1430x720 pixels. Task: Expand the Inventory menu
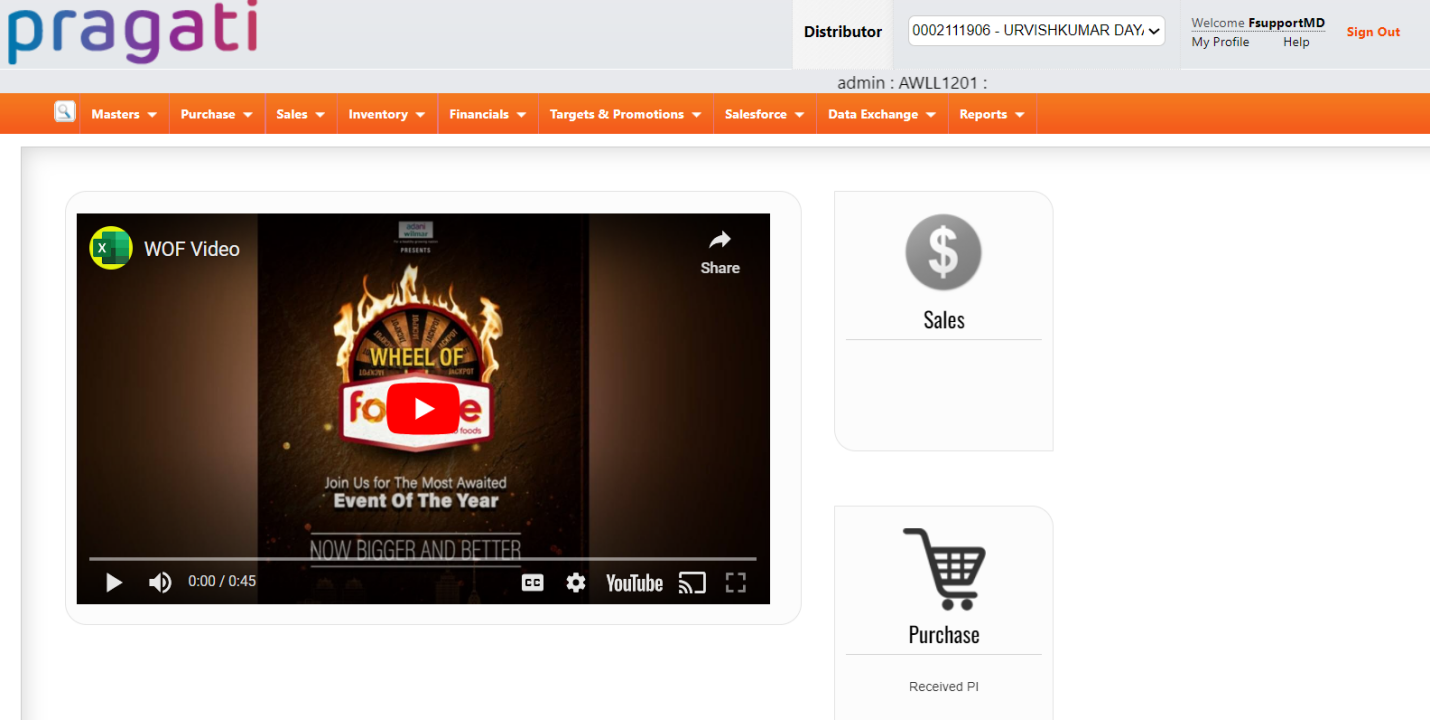click(387, 114)
